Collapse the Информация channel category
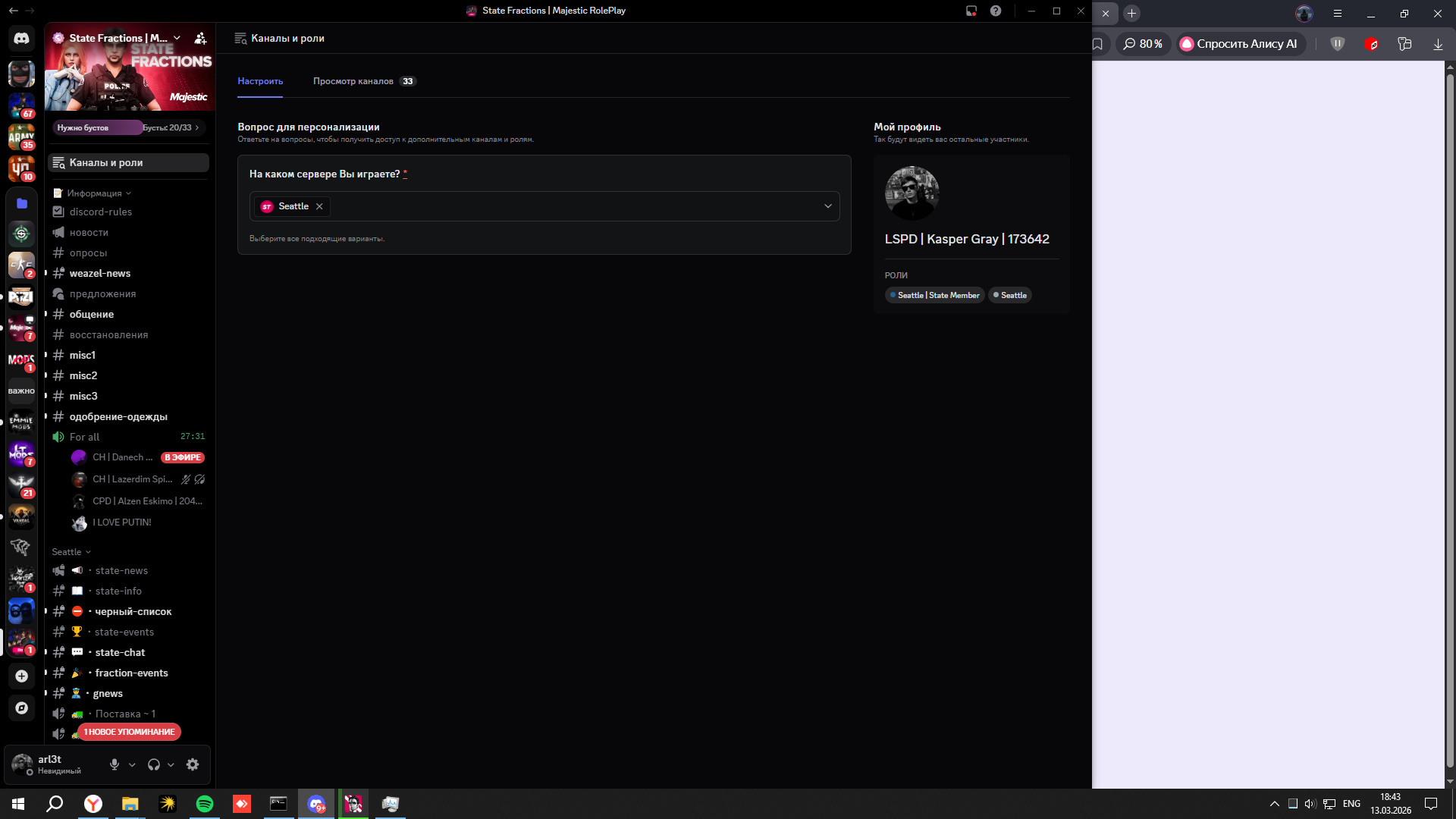Image resolution: width=1456 pixels, height=819 pixels. click(94, 193)
